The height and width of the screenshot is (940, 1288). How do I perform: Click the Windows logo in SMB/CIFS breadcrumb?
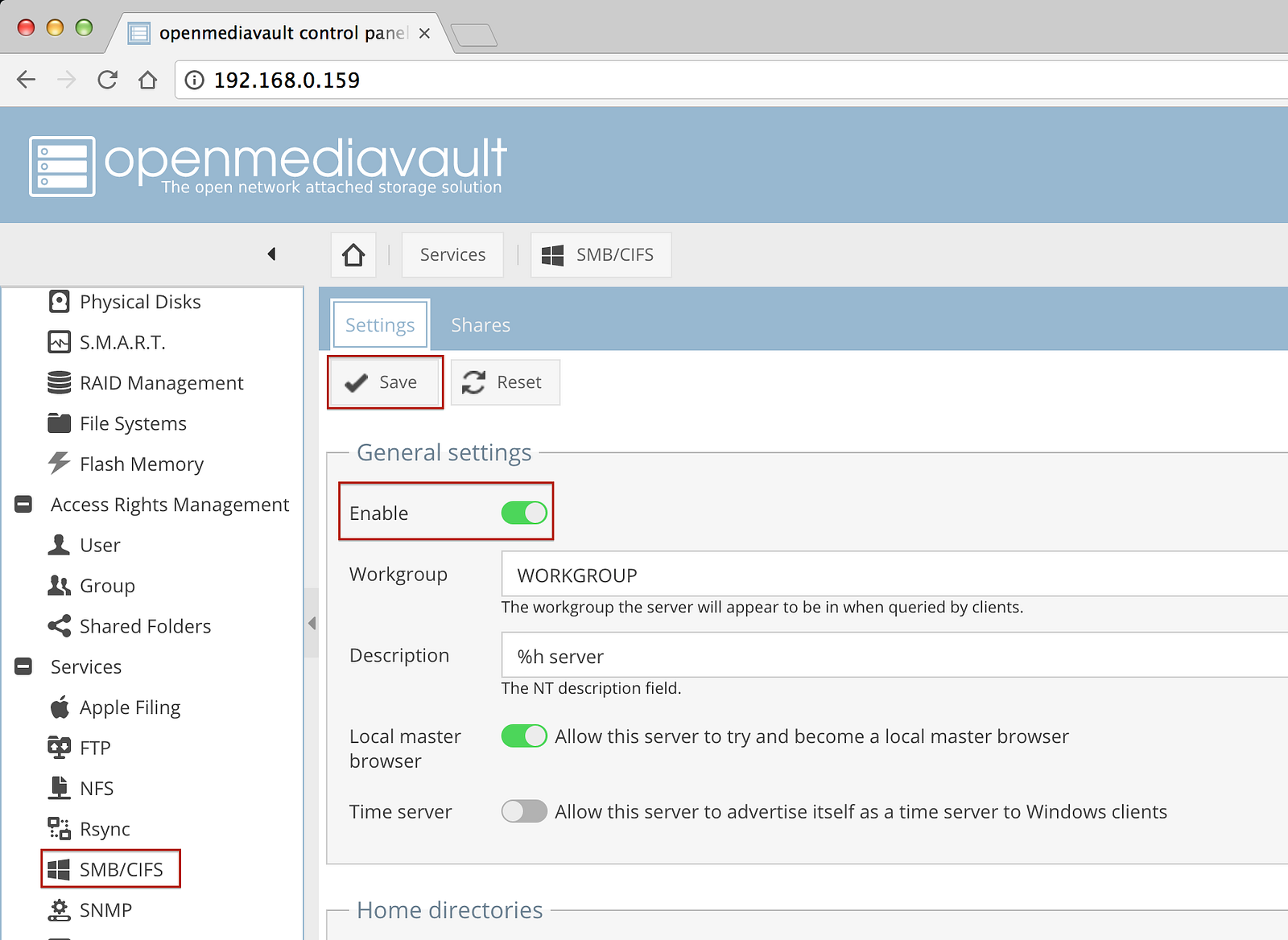click(552, 255)
